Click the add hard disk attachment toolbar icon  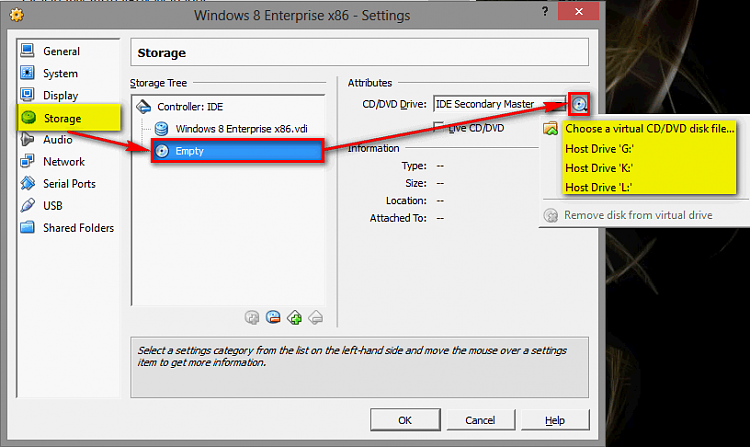point(273,317)
